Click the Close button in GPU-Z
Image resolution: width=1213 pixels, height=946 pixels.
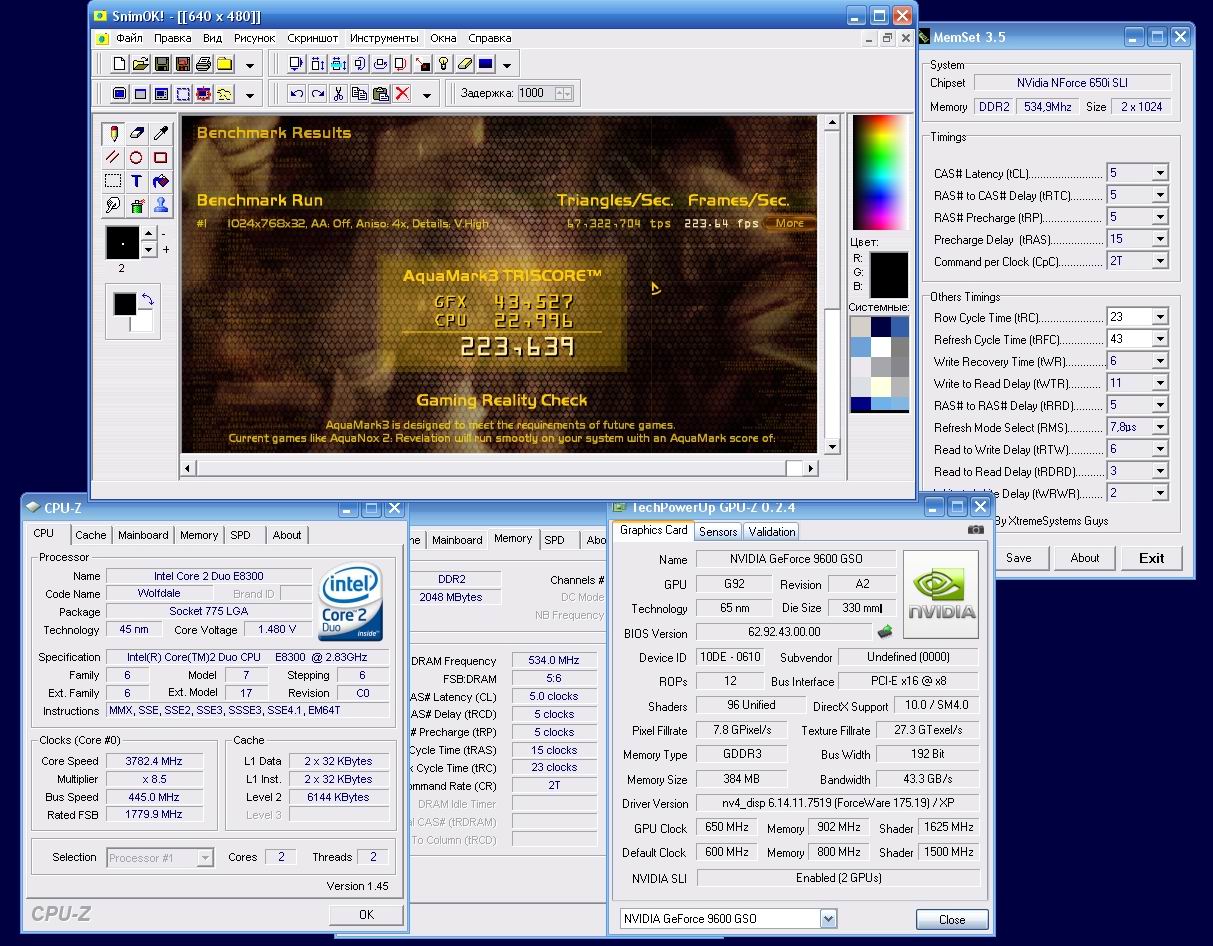(952, 919)
